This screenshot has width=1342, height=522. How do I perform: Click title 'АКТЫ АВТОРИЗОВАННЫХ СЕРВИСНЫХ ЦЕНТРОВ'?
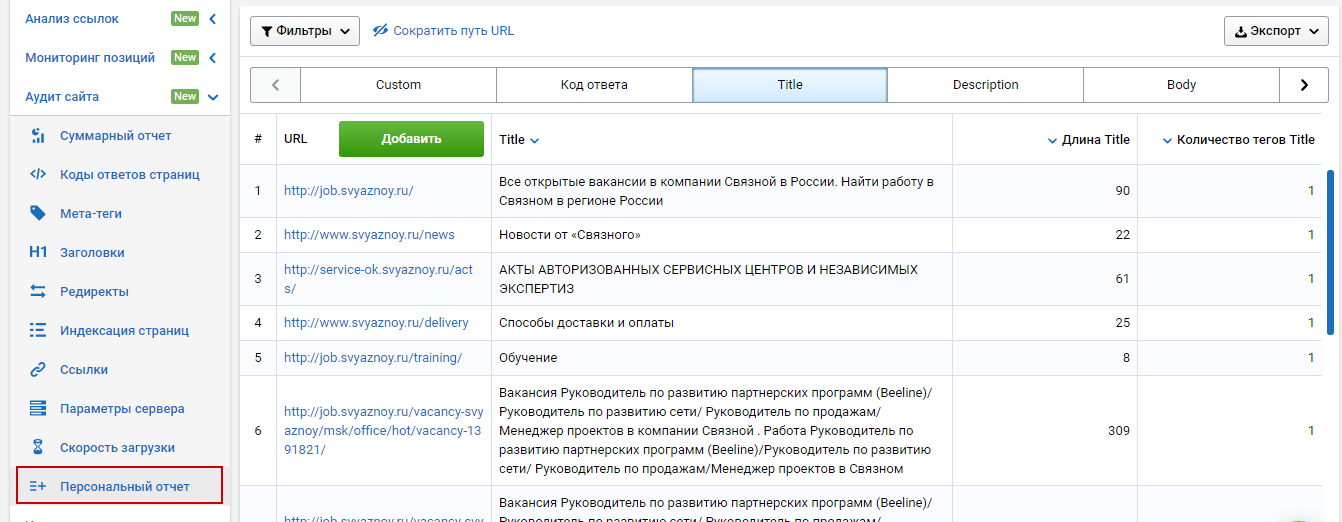click(x=708, y=279)
